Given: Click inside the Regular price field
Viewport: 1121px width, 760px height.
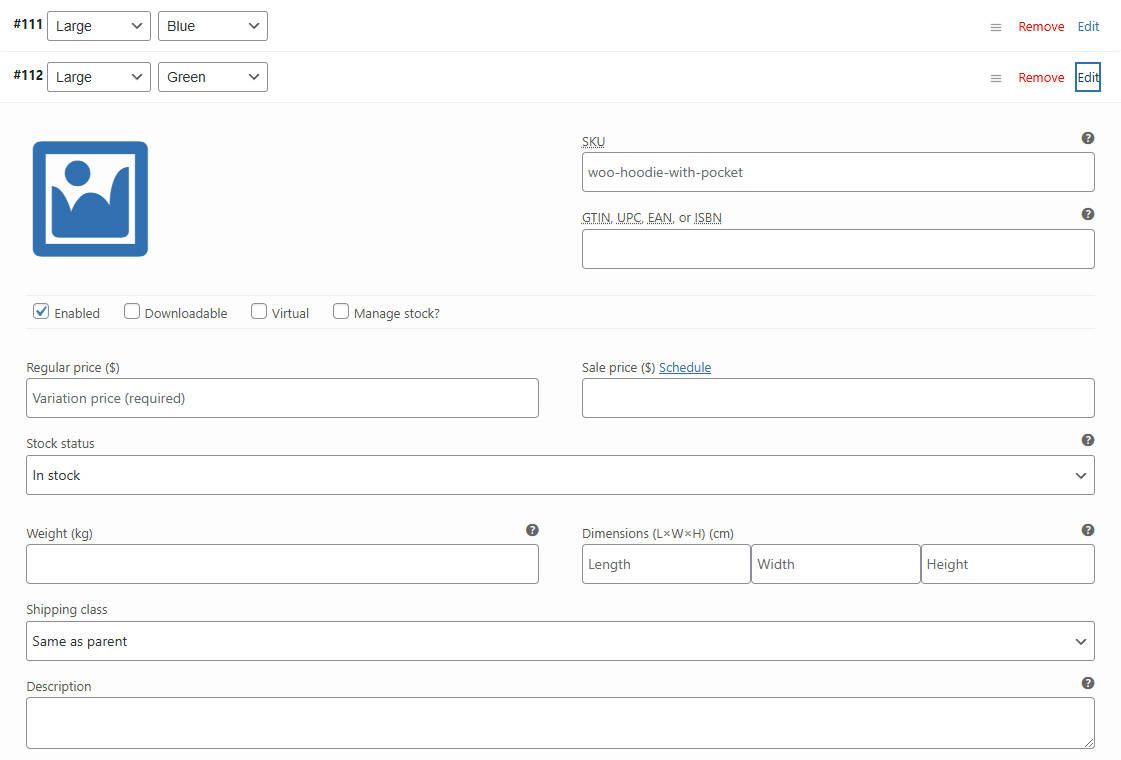Looking at the screenshot, I should (x=282, y=397).
